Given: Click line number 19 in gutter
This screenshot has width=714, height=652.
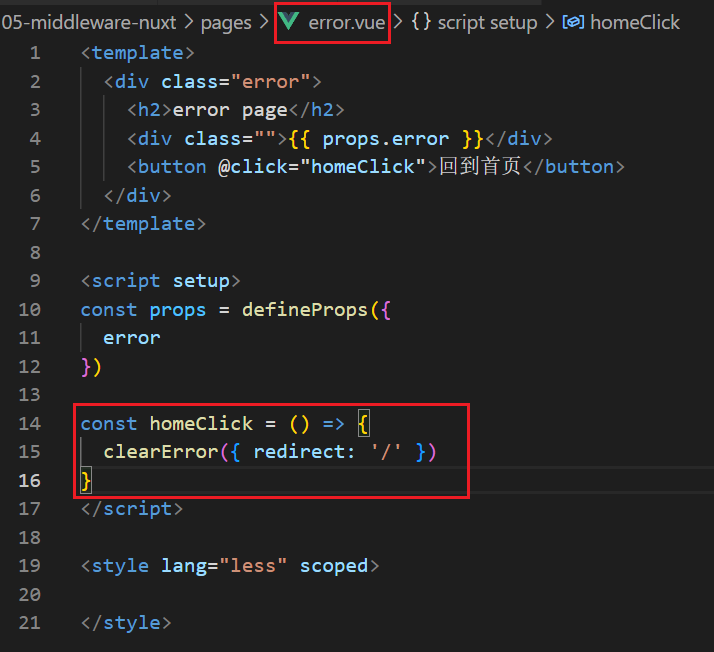Looking at the screenshot, I should [30, 566].
